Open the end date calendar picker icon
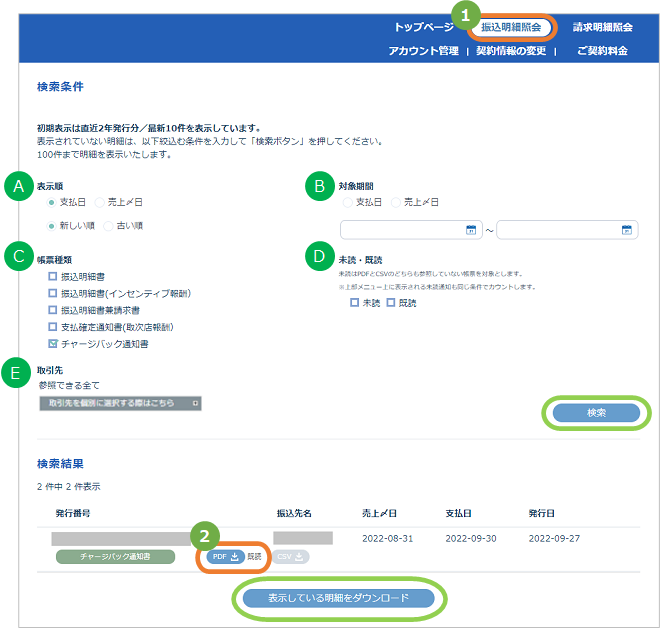 (627, 230)
